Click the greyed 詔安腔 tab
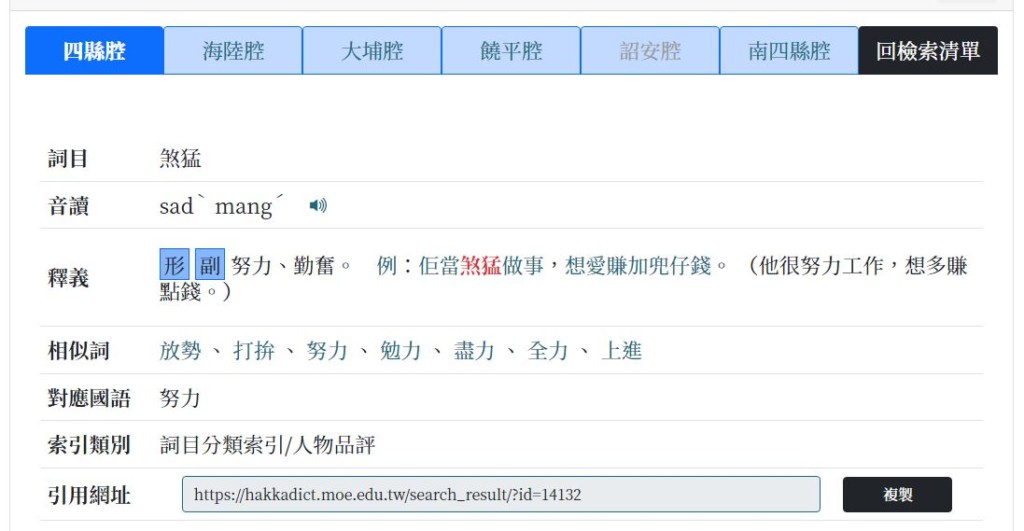Viewport: 1024px width, 531px height. pyautogui.click(x=650, y=51)
